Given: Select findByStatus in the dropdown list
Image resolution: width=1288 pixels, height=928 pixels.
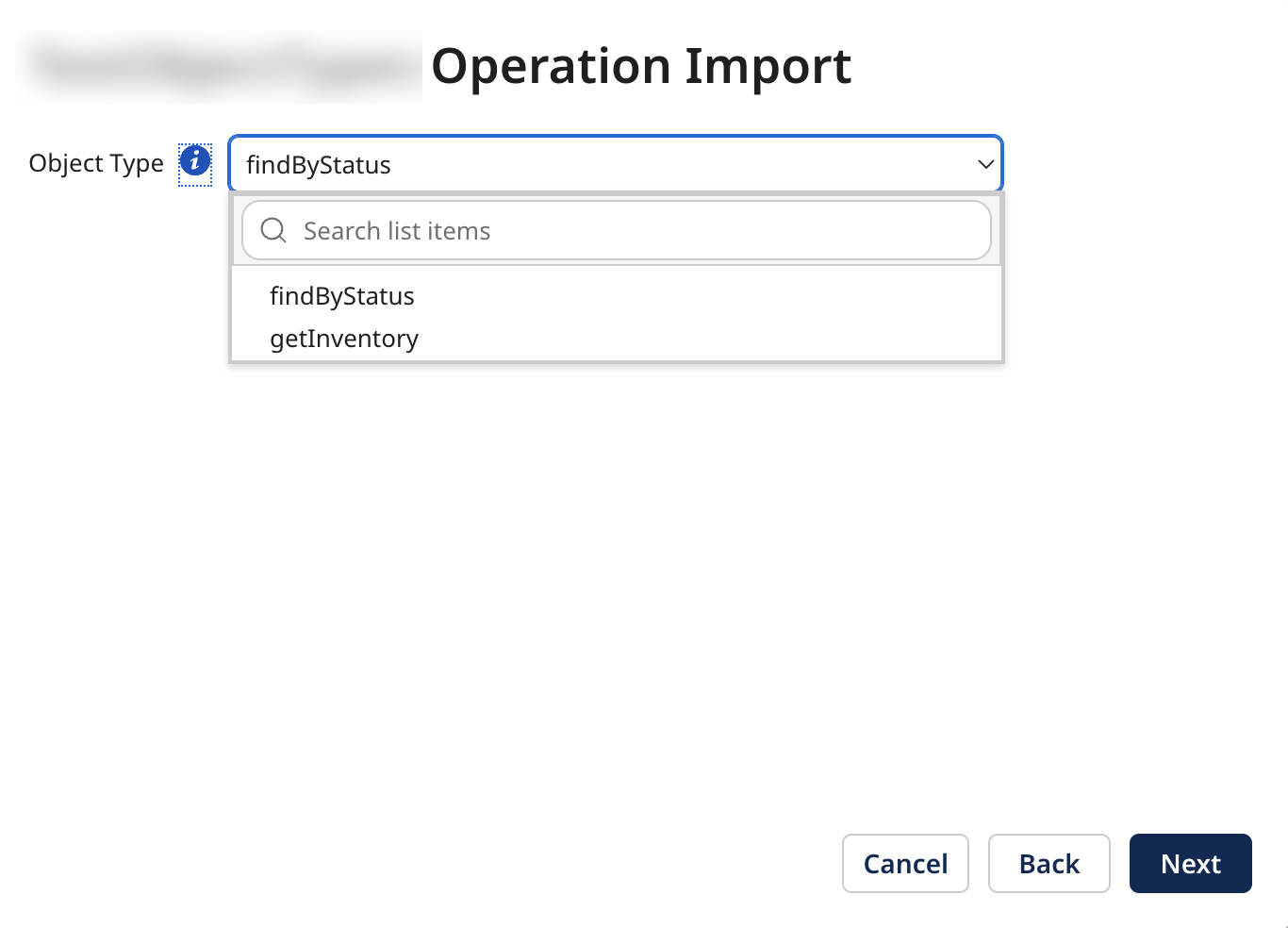Looking at the screenshot, I should coord(341,295).
